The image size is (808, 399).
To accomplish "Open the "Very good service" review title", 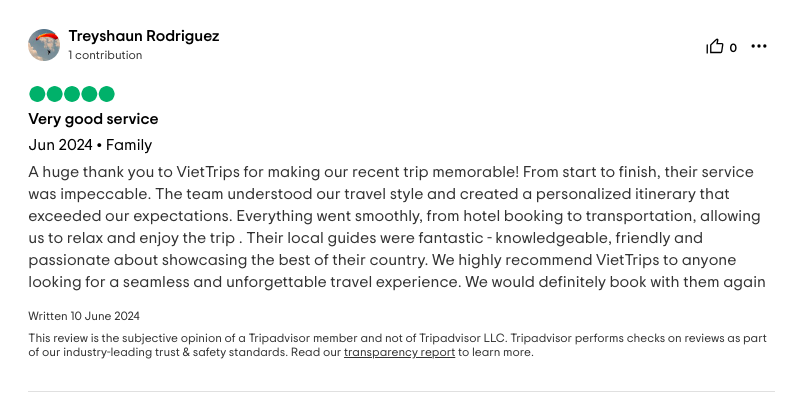I will [93, 119].
